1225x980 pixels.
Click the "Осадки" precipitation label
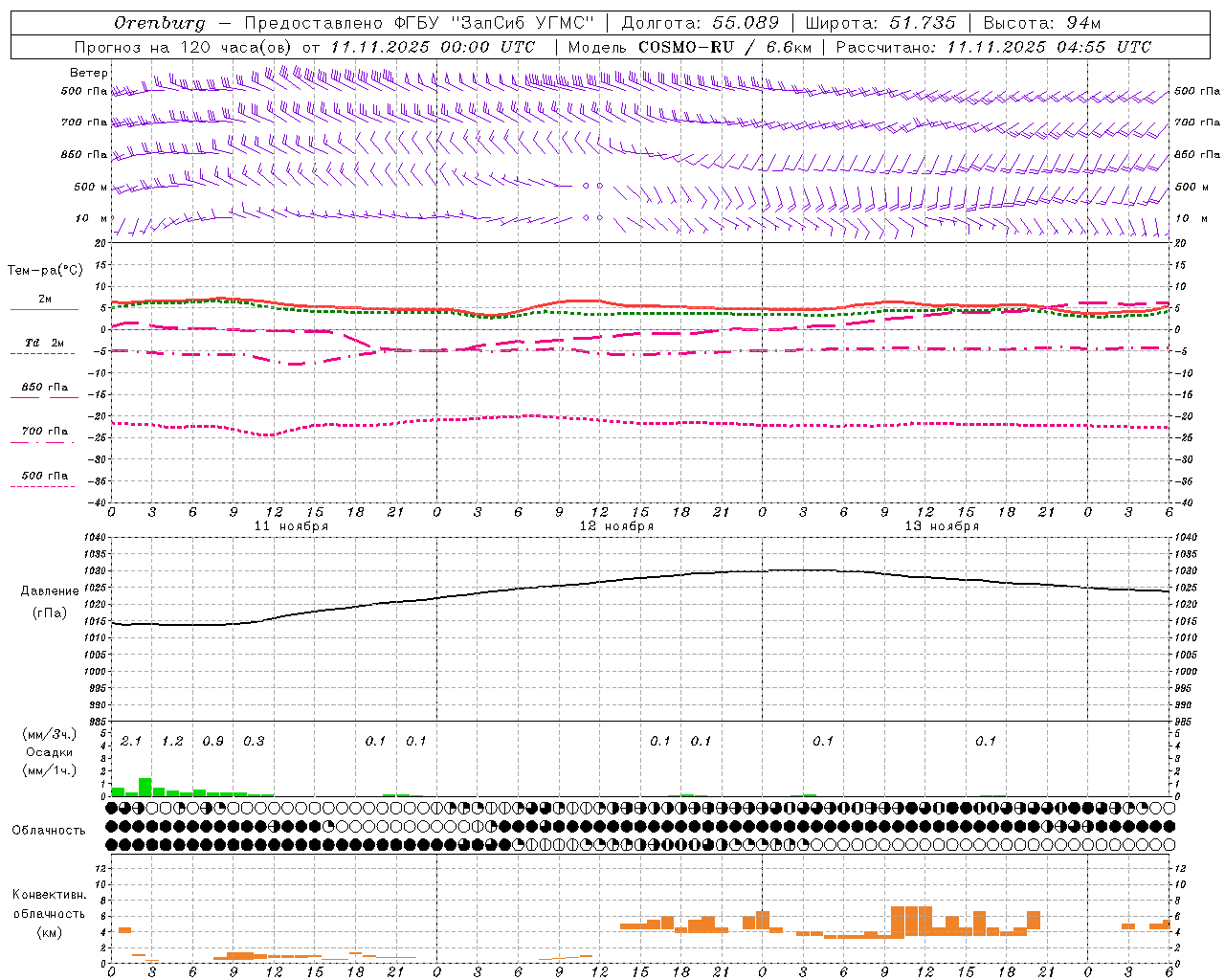click(x=50, y=752)
